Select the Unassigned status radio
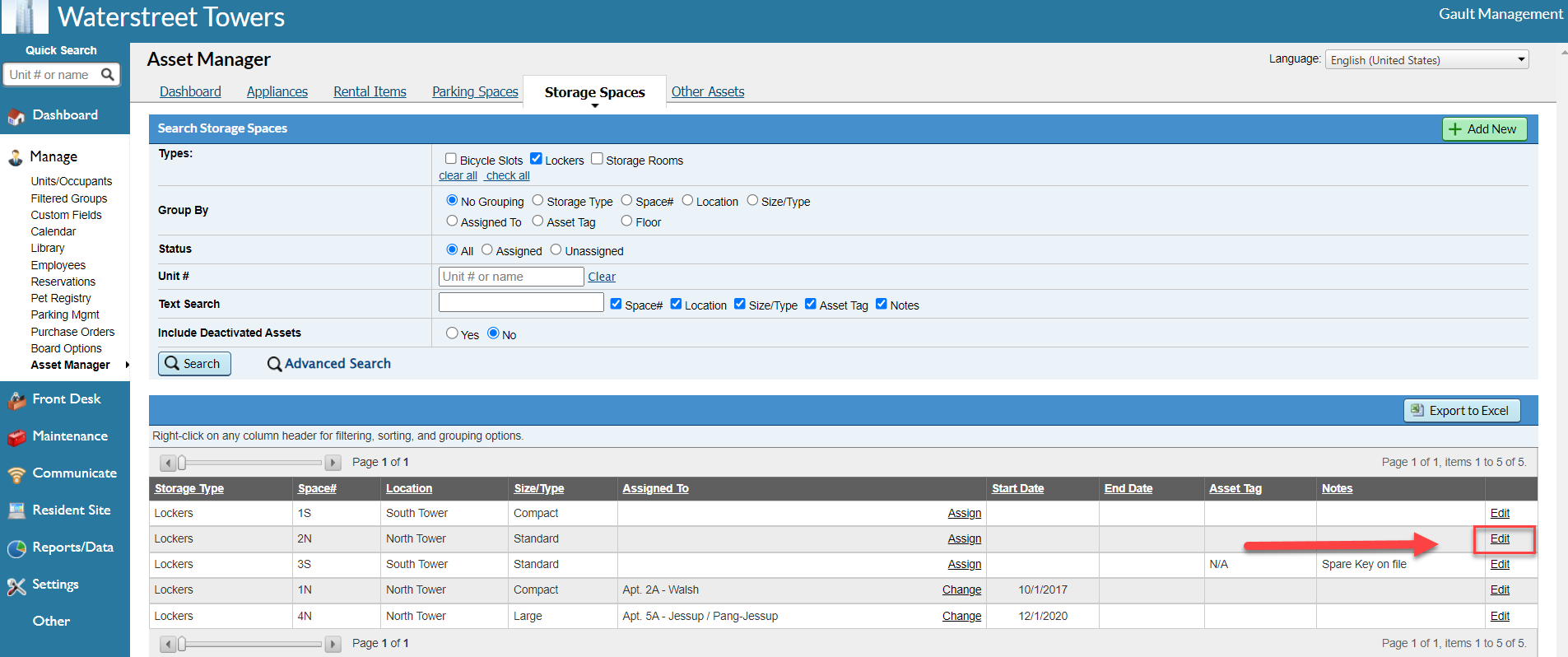Screen dimensions: 1568x657 (x=556, y=249)
